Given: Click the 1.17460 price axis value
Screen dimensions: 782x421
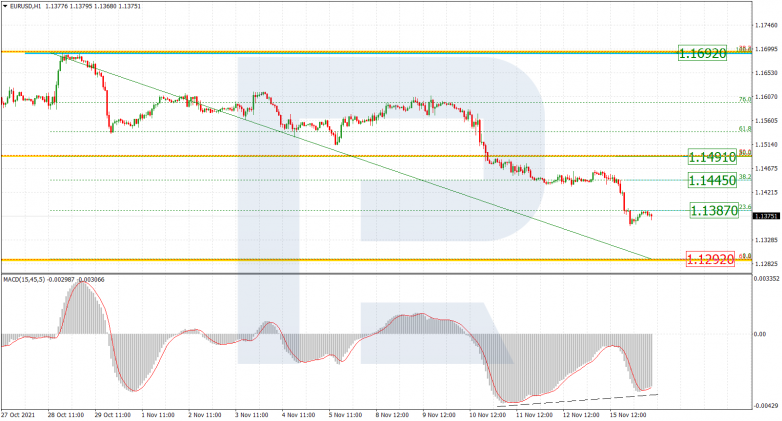Looking at the screenshot, I should click(x=766, y=25).
